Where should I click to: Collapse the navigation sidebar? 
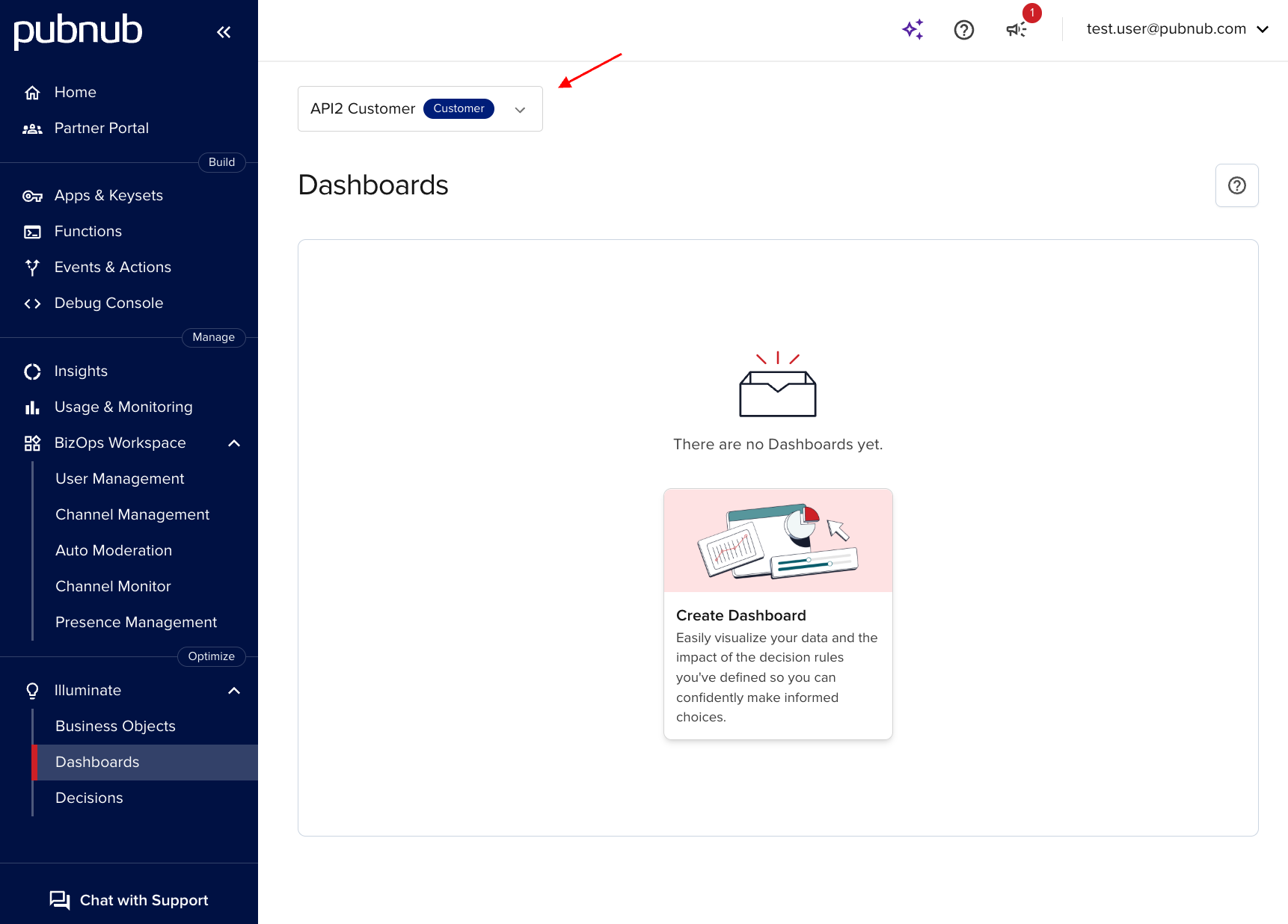pyautogui.click(x=224, y=31)
